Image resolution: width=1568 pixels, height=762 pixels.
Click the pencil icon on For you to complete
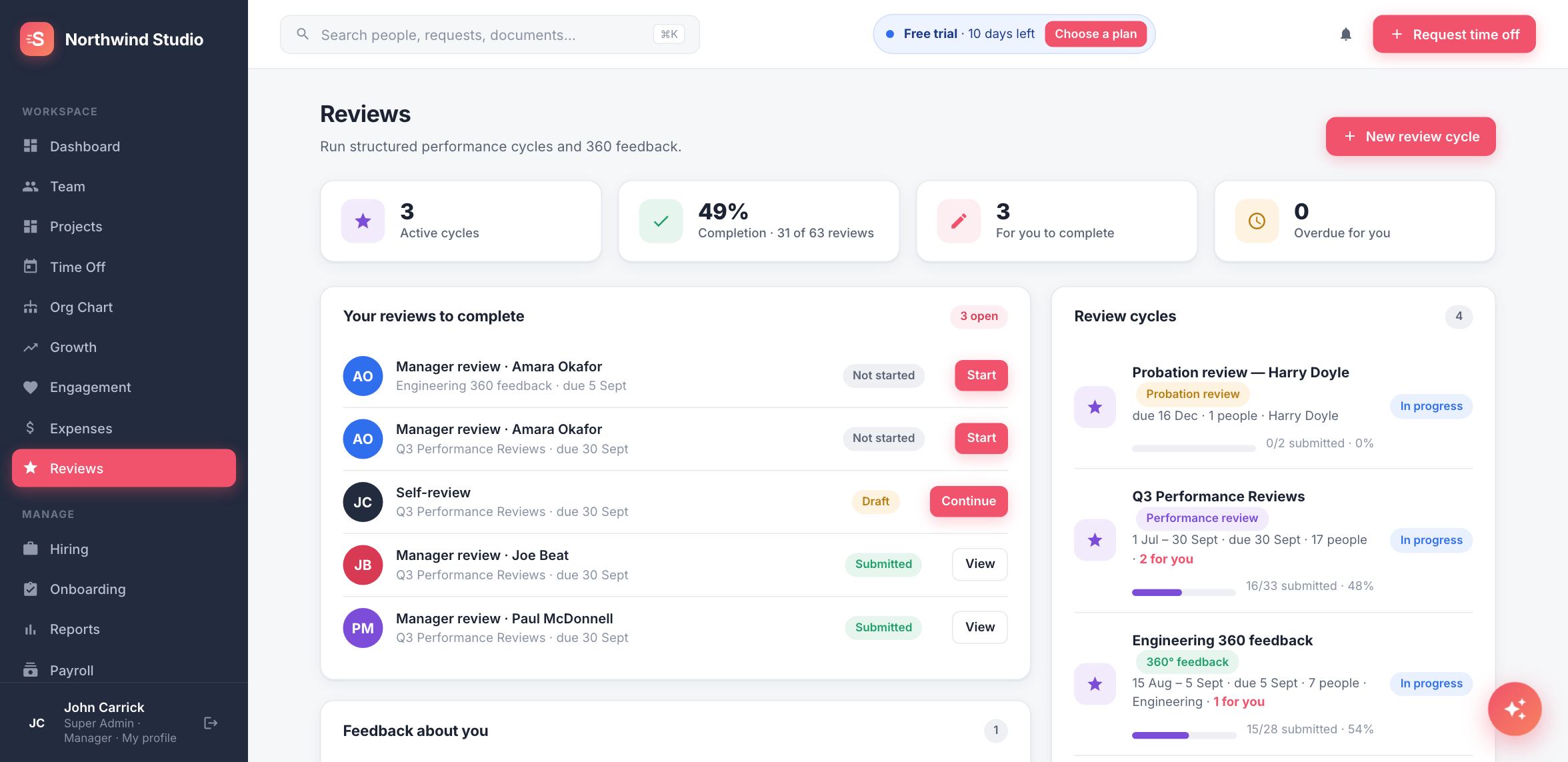959,221
